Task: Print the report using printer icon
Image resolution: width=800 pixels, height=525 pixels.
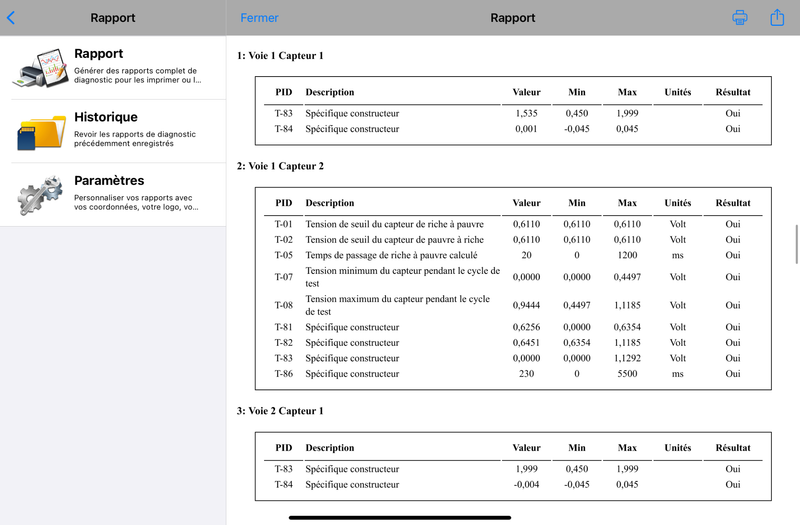Action: (740, 18)
